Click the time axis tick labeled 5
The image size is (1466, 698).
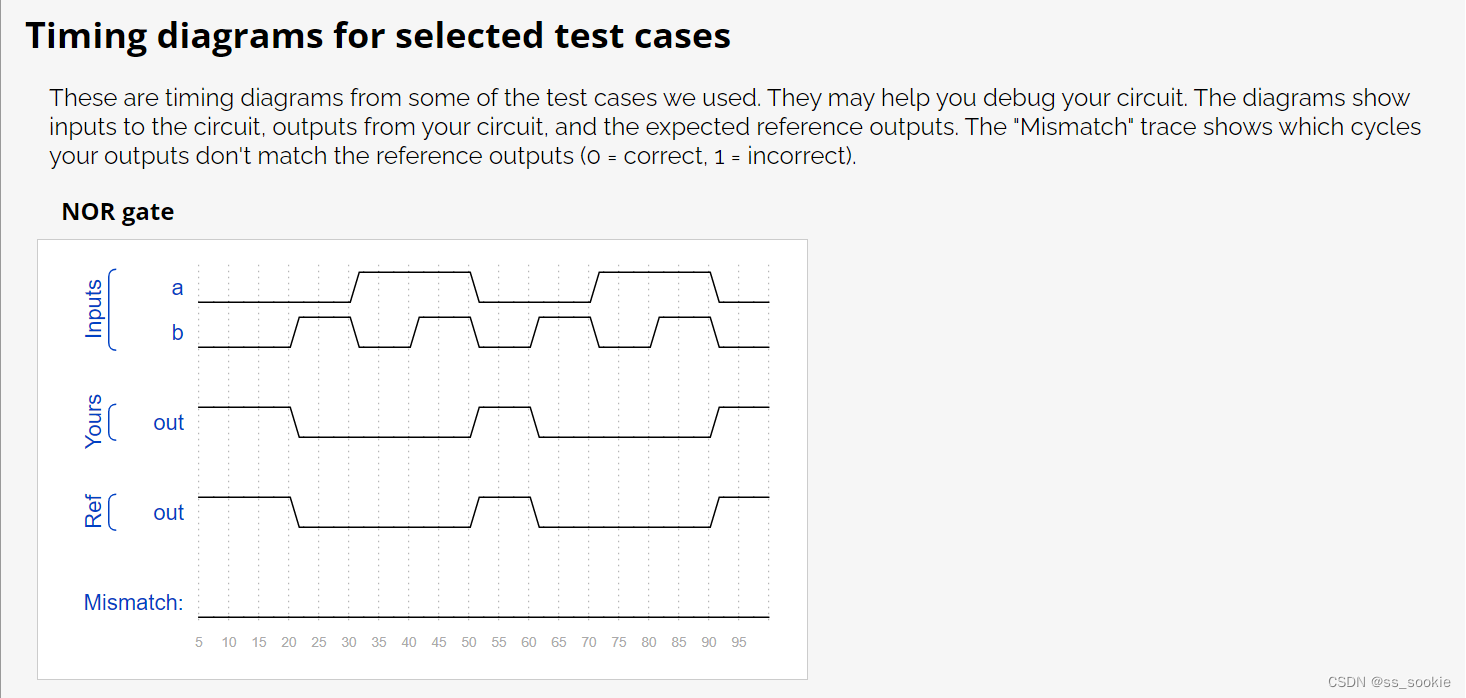(199, 642)
